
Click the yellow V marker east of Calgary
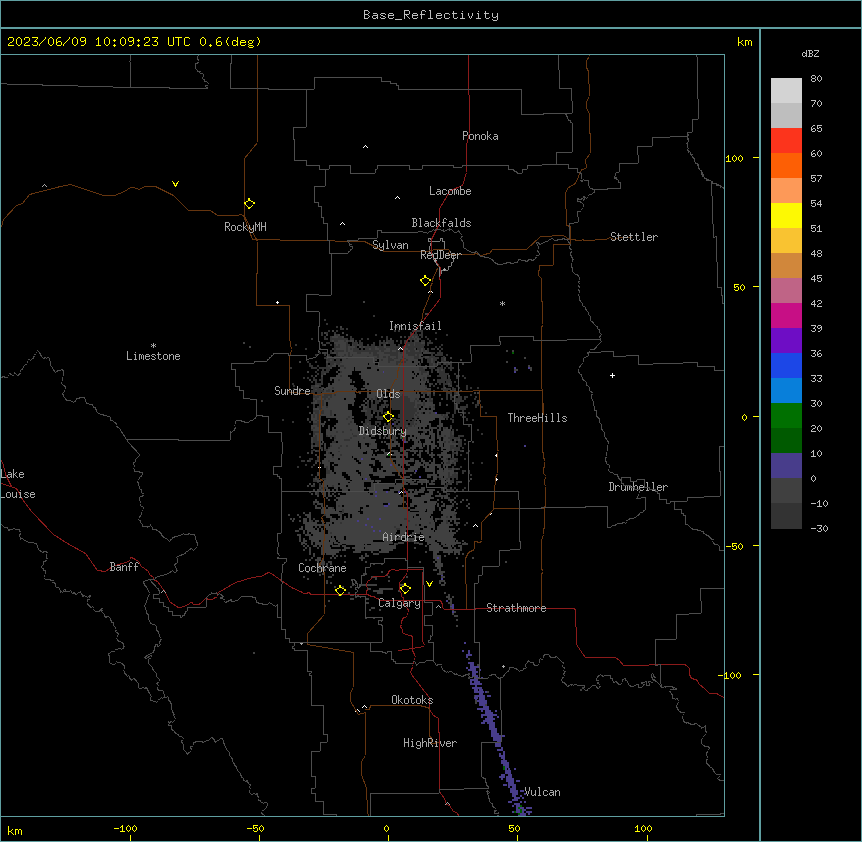tap(429, 584)
